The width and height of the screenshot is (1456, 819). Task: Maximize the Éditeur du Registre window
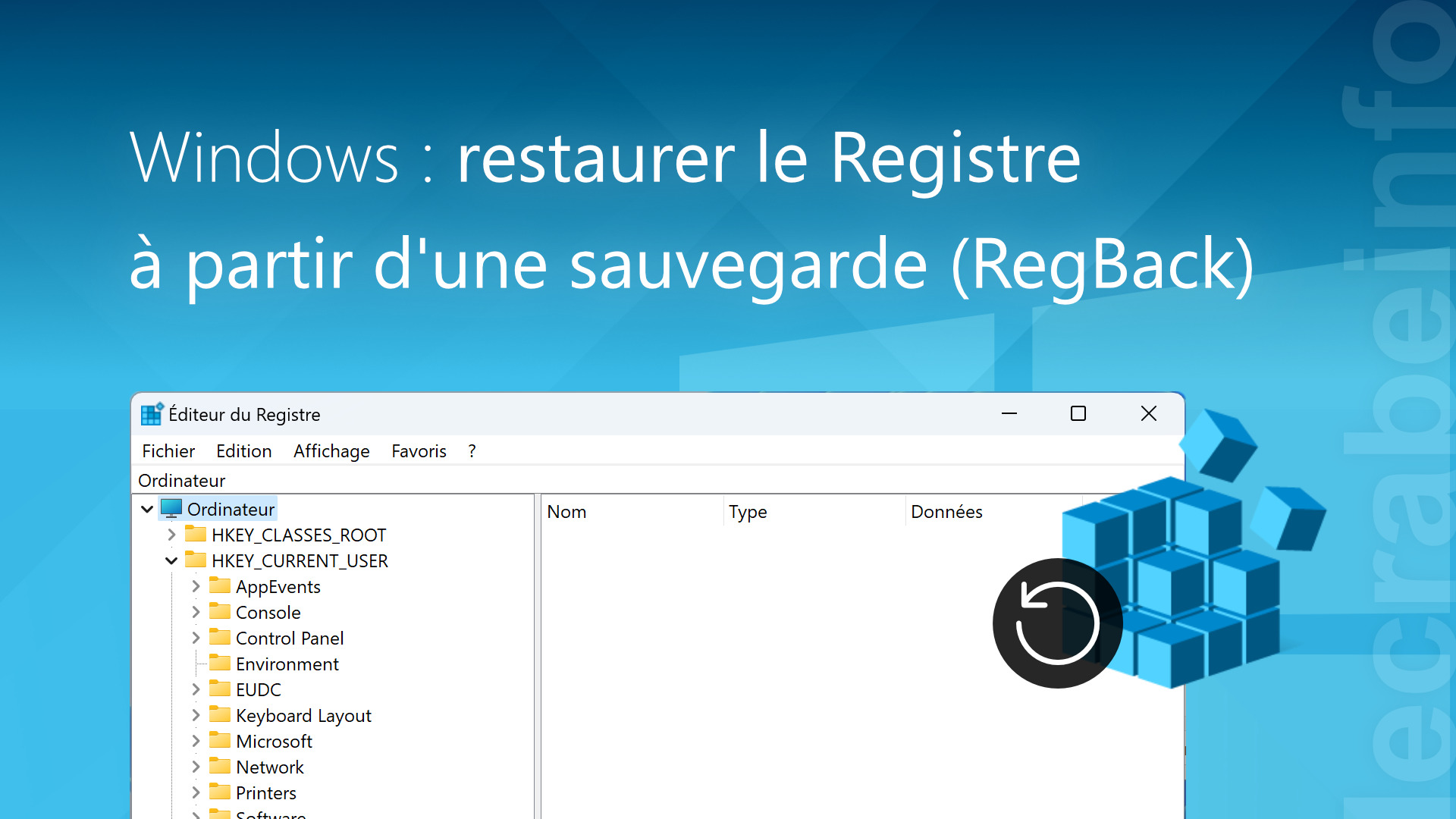point(1078,413)
